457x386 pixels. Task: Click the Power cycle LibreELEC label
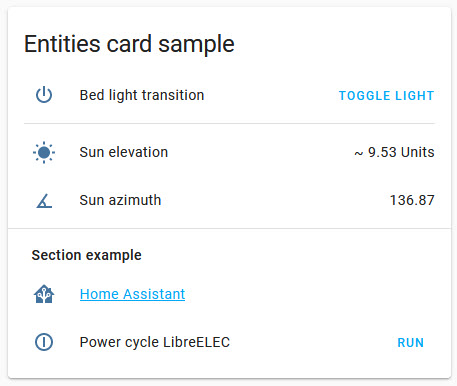click(x=155, y=342)
